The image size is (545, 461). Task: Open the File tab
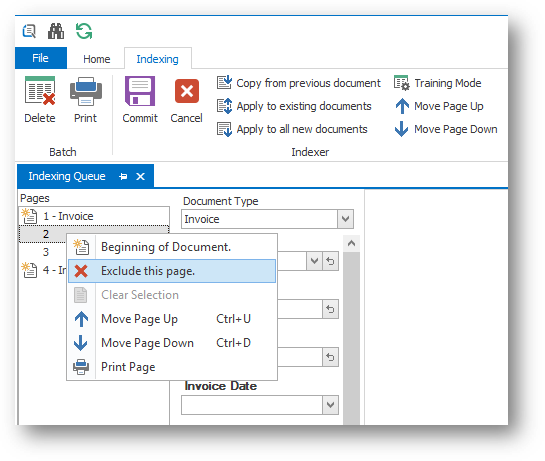(x=41, y=58)
